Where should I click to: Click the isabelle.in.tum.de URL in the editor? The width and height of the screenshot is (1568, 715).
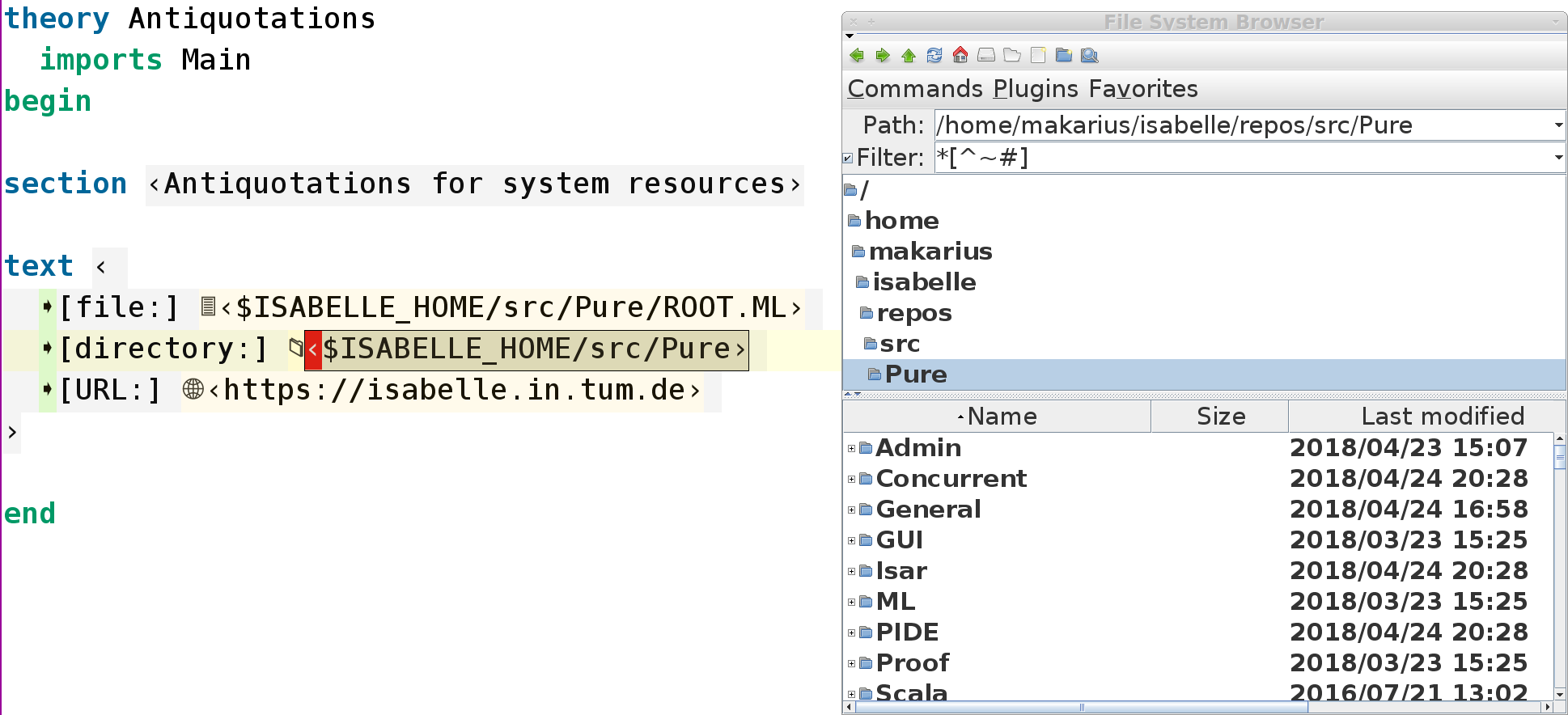click(453, 391)
